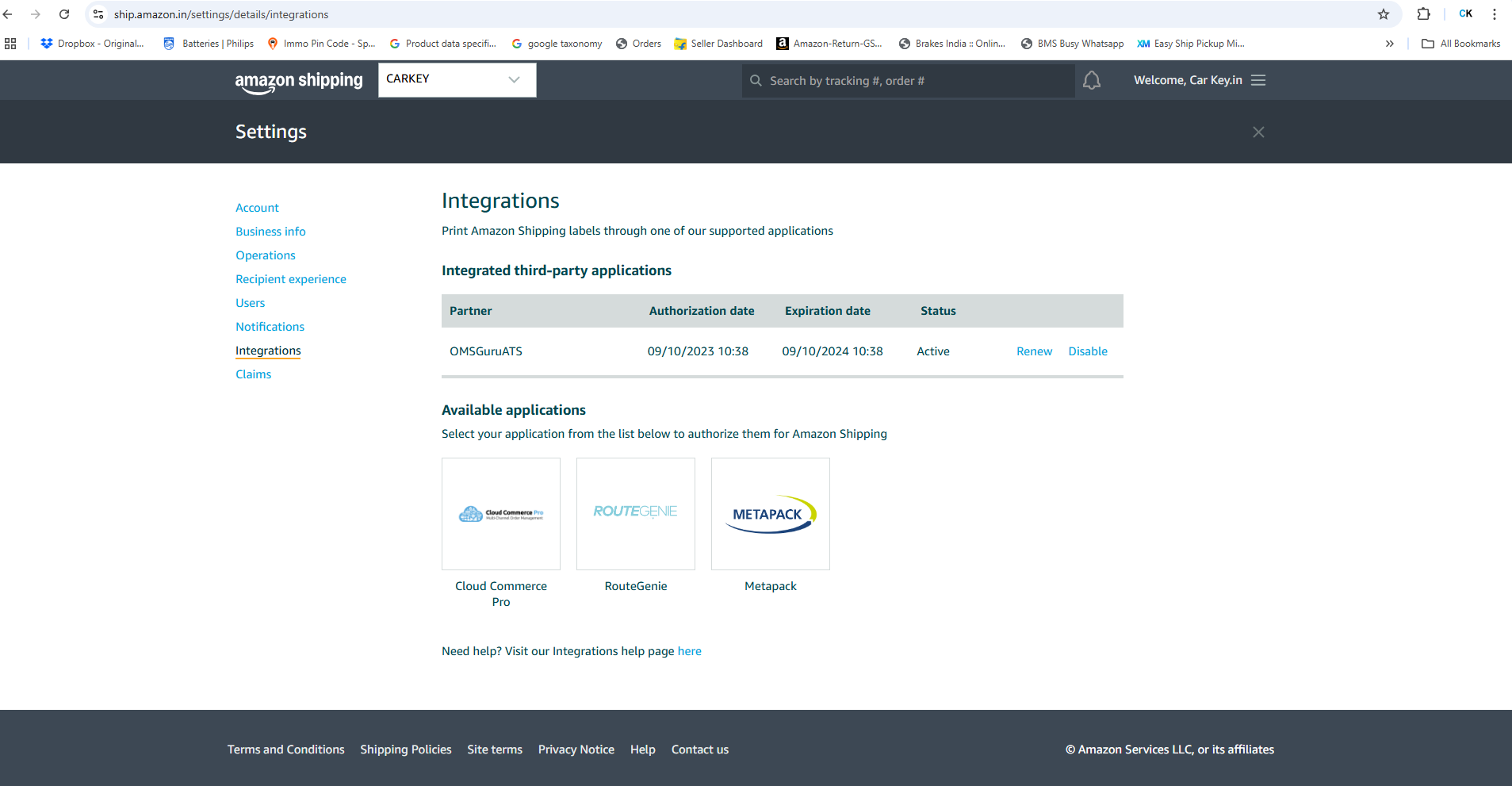Open the Chrome three-dot menu

(1495, 14)
